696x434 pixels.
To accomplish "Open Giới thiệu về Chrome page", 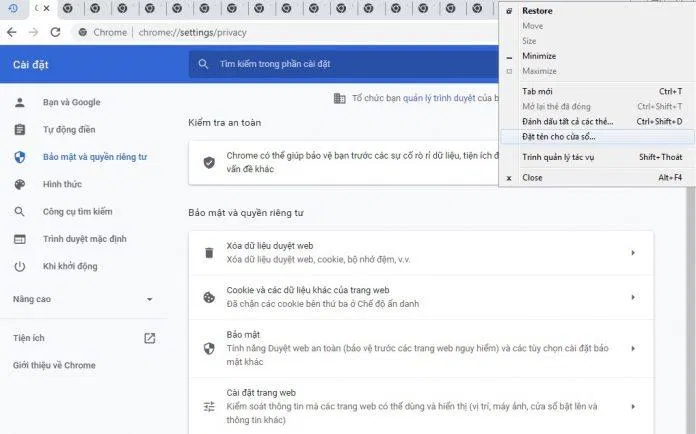I will pos(54,365).
